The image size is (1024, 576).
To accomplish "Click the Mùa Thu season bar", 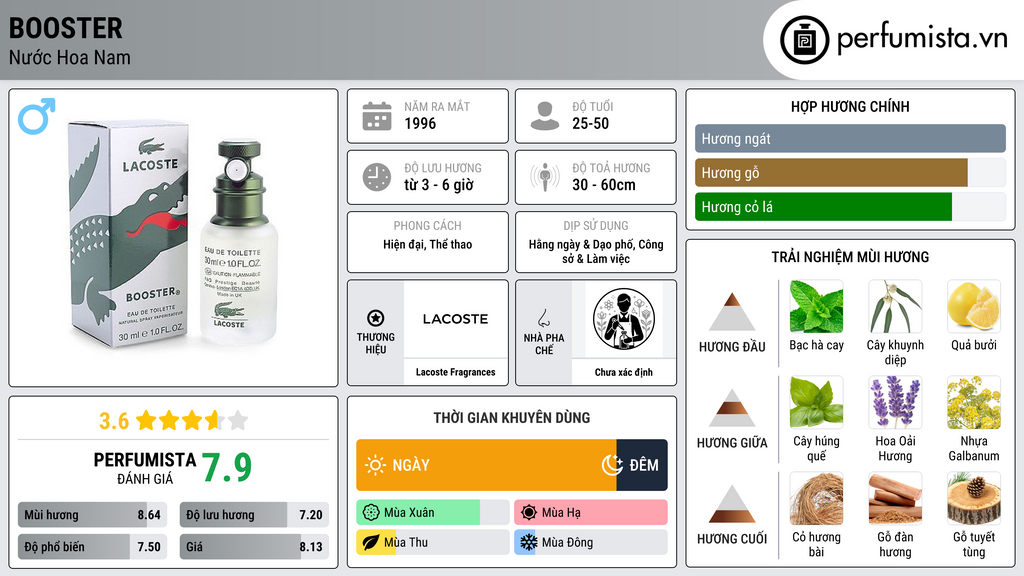I will [433, 543].
